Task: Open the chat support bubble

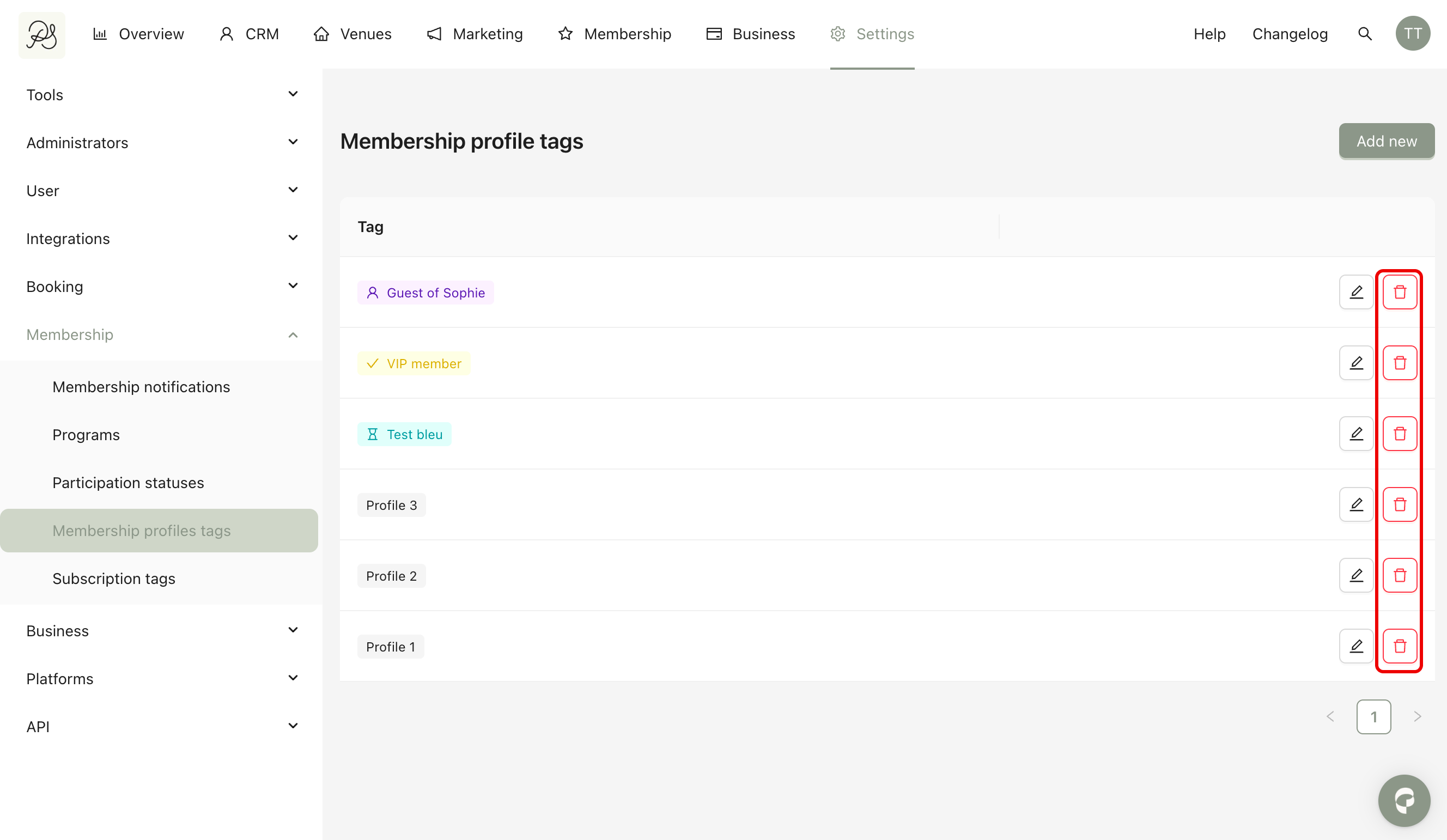Action: (x=1403, y=800)
